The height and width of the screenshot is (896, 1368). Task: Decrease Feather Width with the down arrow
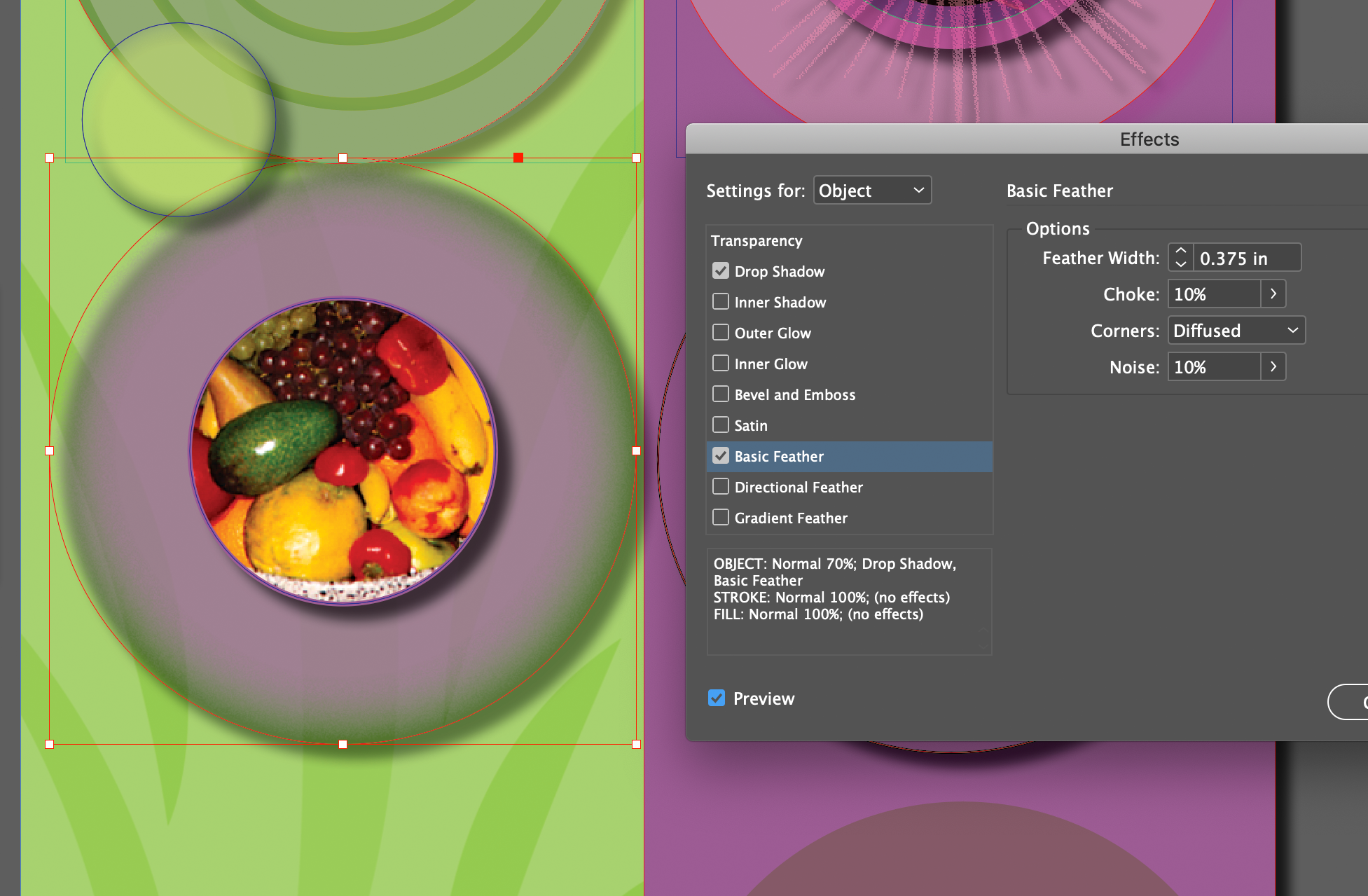[x=1181, y=264]
